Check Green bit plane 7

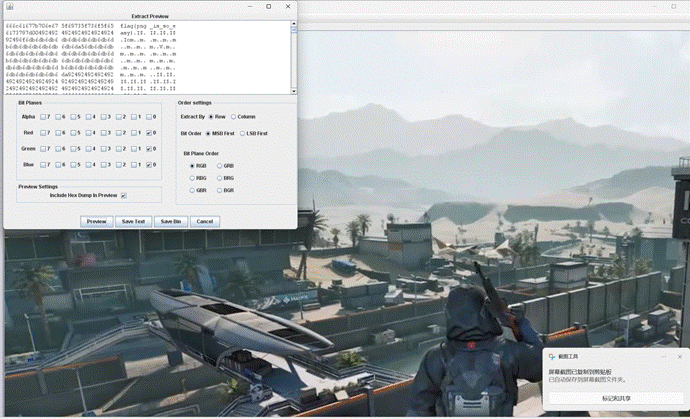(x=43, y=149)
